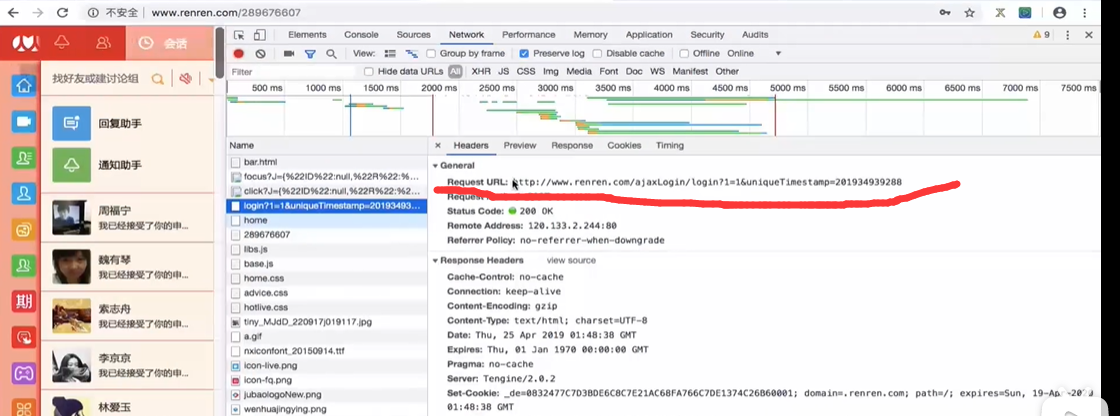Image resolution: width=1120 pixels, height=416 pixels.
Task: Open the Timing tab of request details
Action: pos(670,146)
